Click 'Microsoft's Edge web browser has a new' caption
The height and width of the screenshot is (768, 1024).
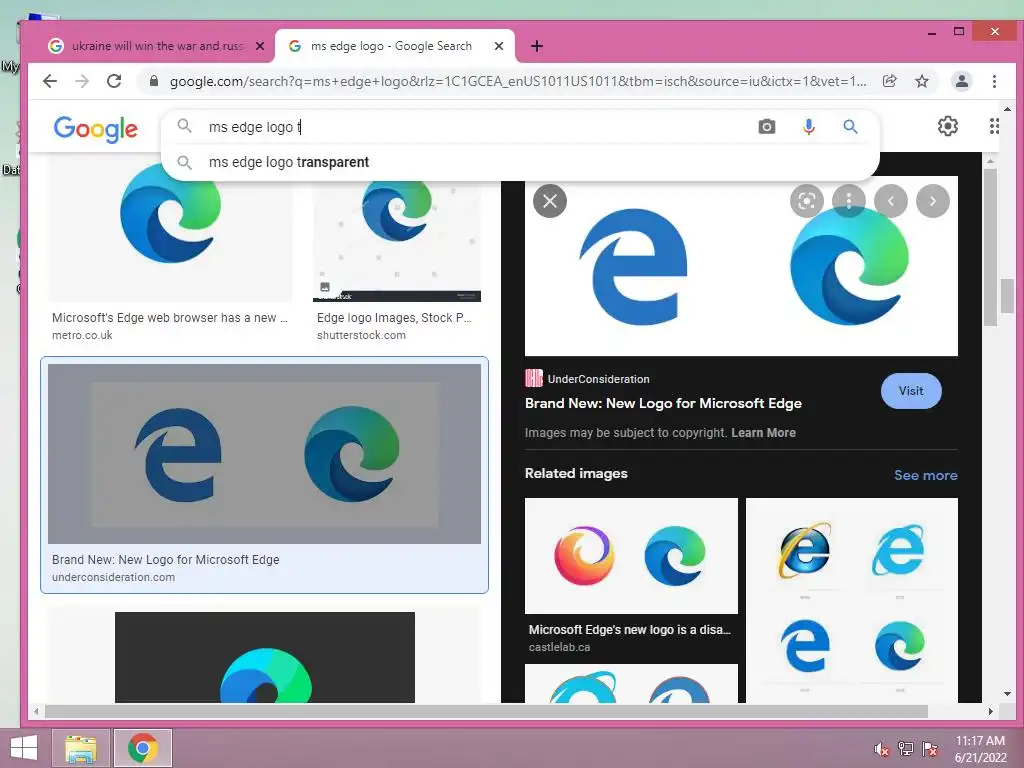click(x=170, y=317)
